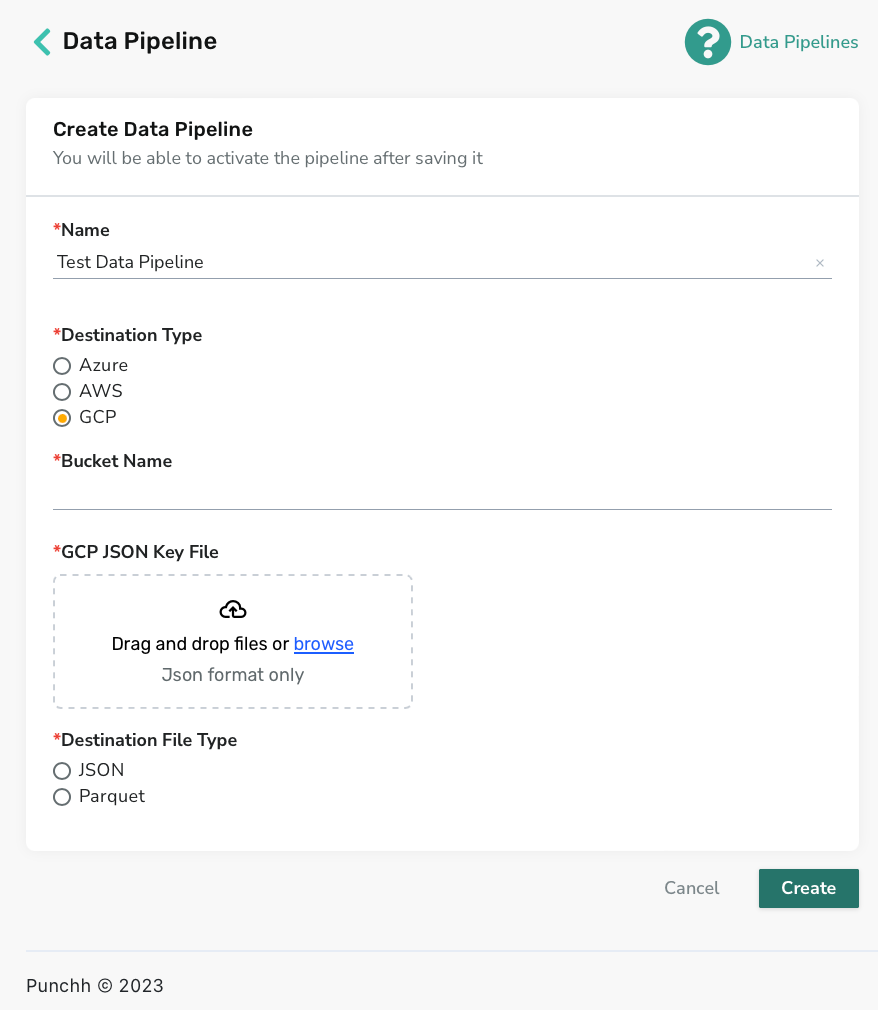878x1010 pixels.
Task: Click the Data Pipeline page title
Action: [x=140, y=41]
